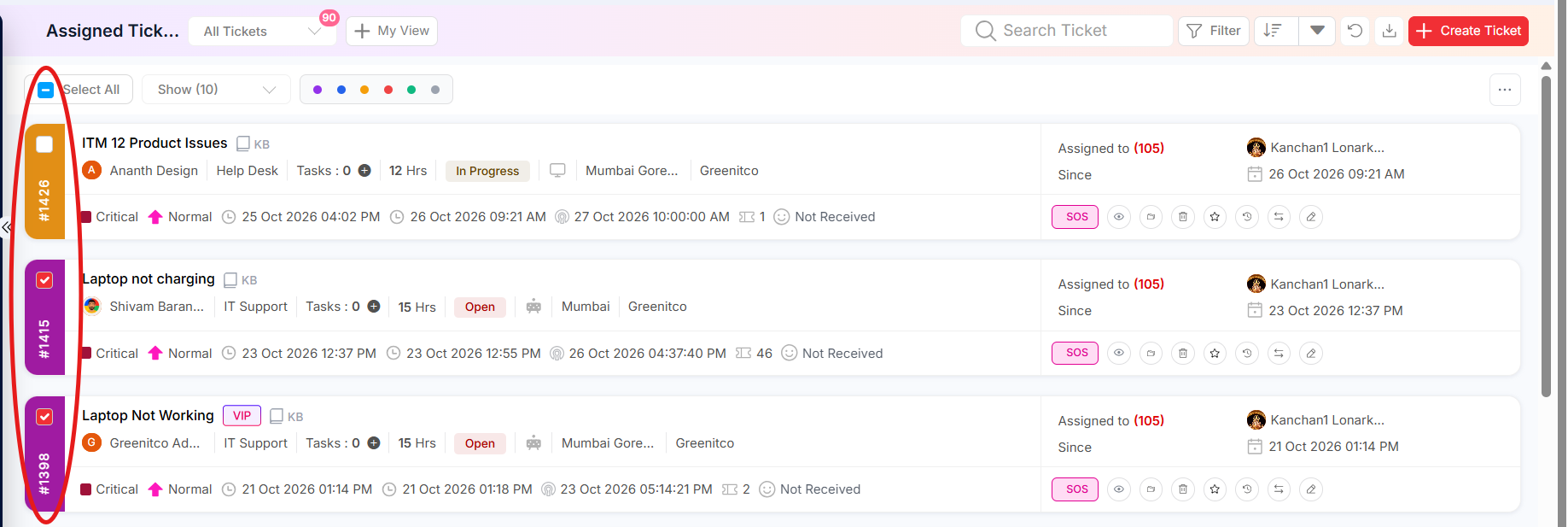
Task: Select the green color dot filter
Action: [x=411, y=90]
